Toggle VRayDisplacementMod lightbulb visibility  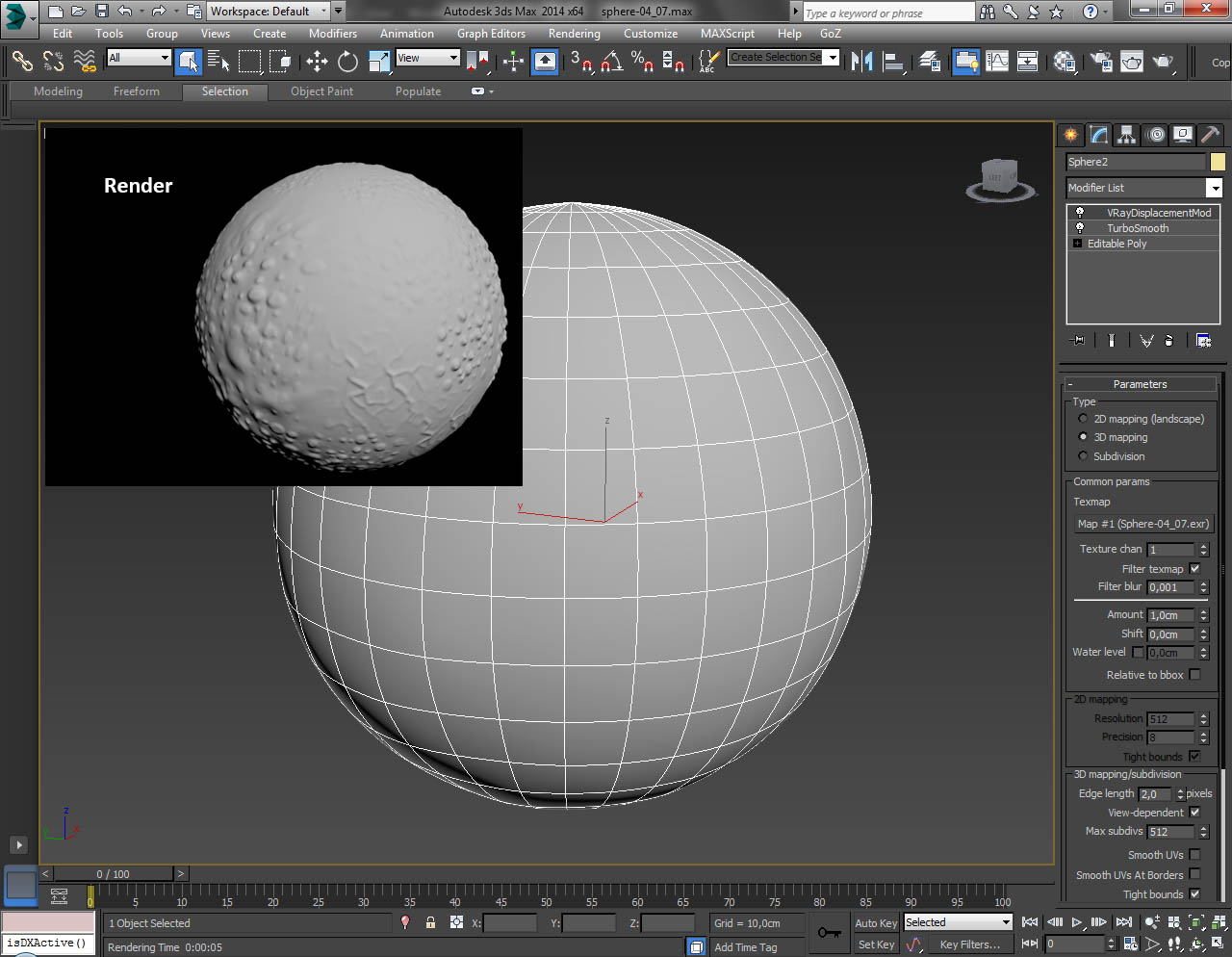(x=1080, y=213)
